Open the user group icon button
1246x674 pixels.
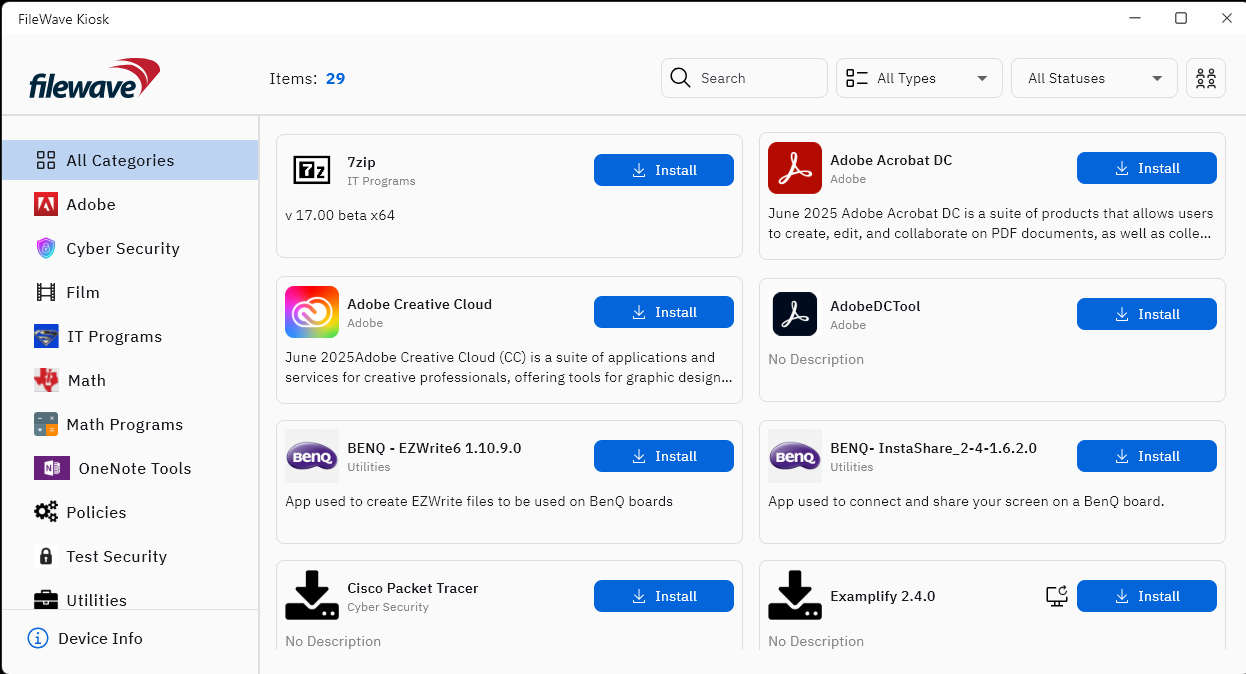tap(1206, 78)
